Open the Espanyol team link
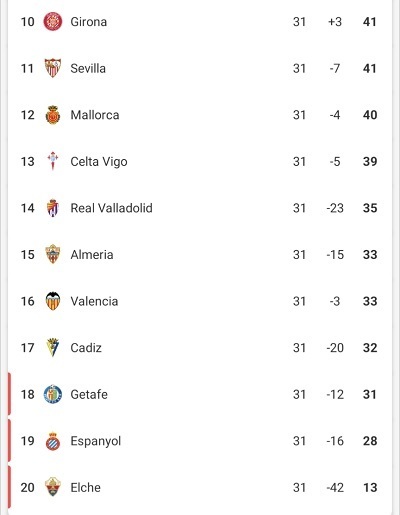400x515 pixels. (x=96, y=441)
